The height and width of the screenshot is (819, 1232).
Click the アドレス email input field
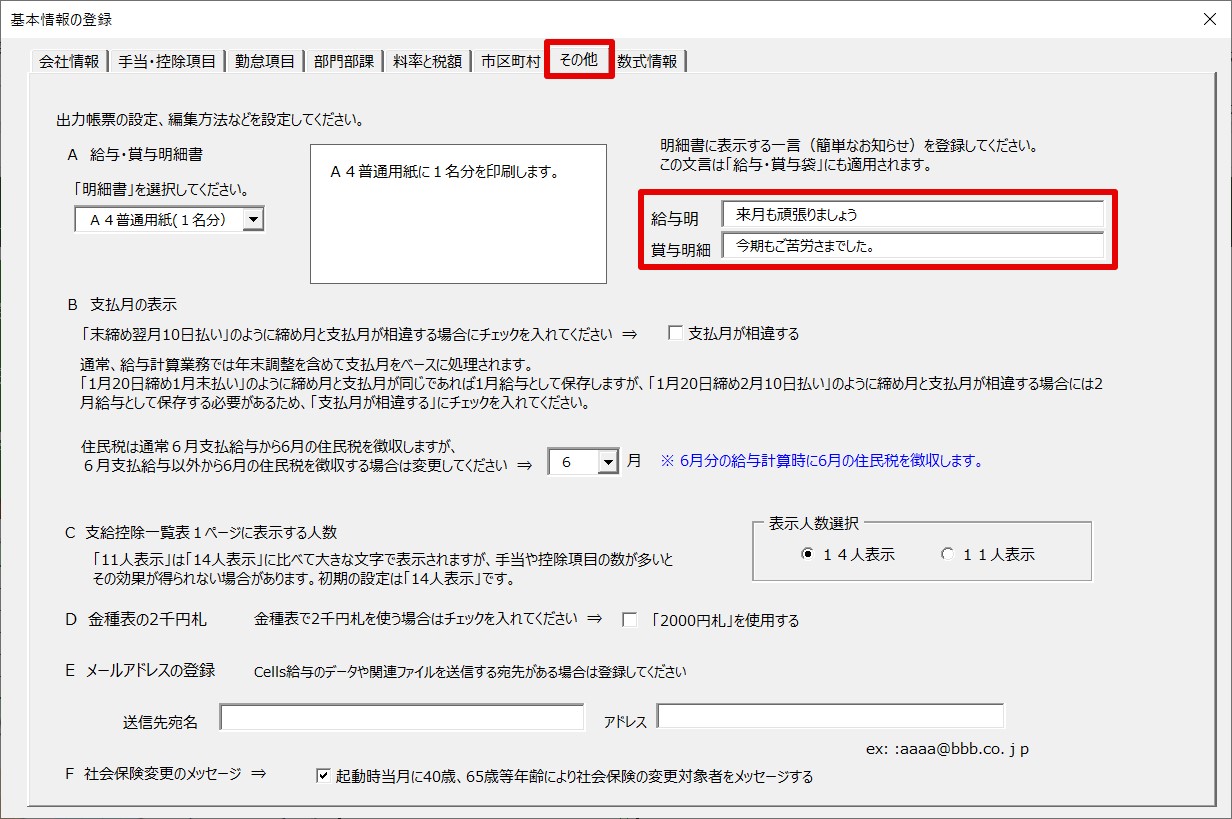coord(830,717)
